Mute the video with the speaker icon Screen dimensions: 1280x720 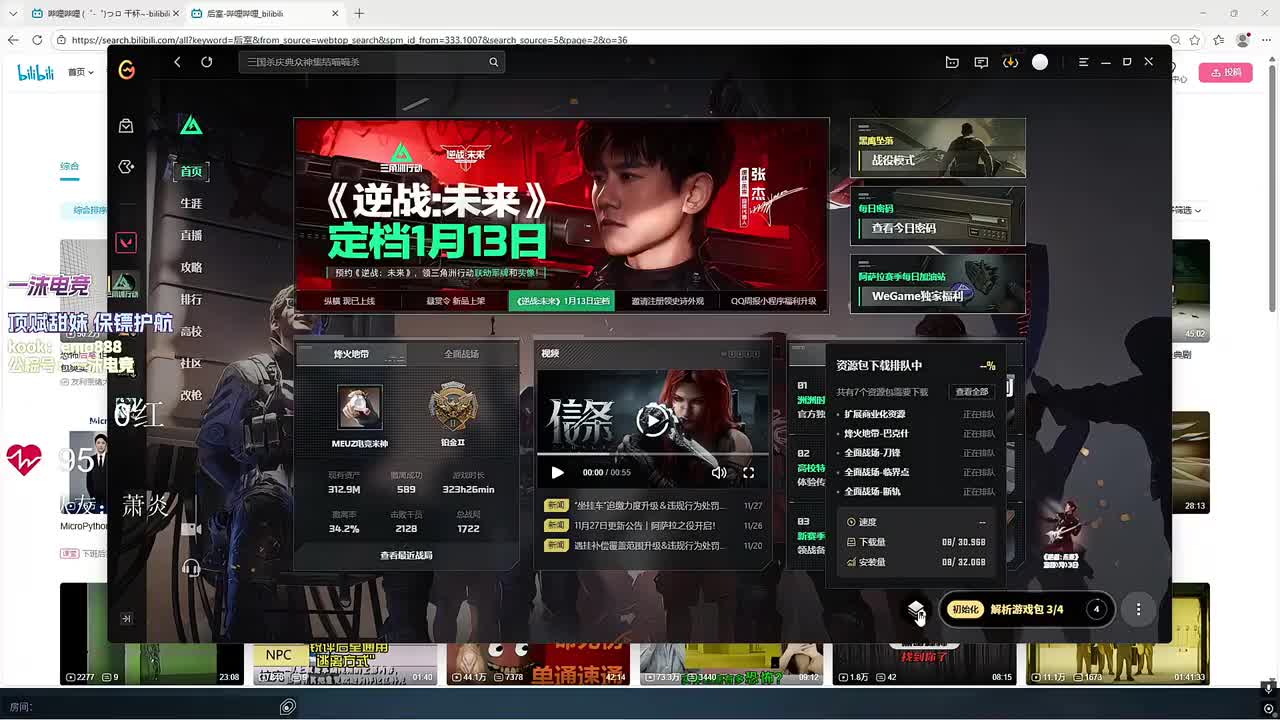point(718,473)
